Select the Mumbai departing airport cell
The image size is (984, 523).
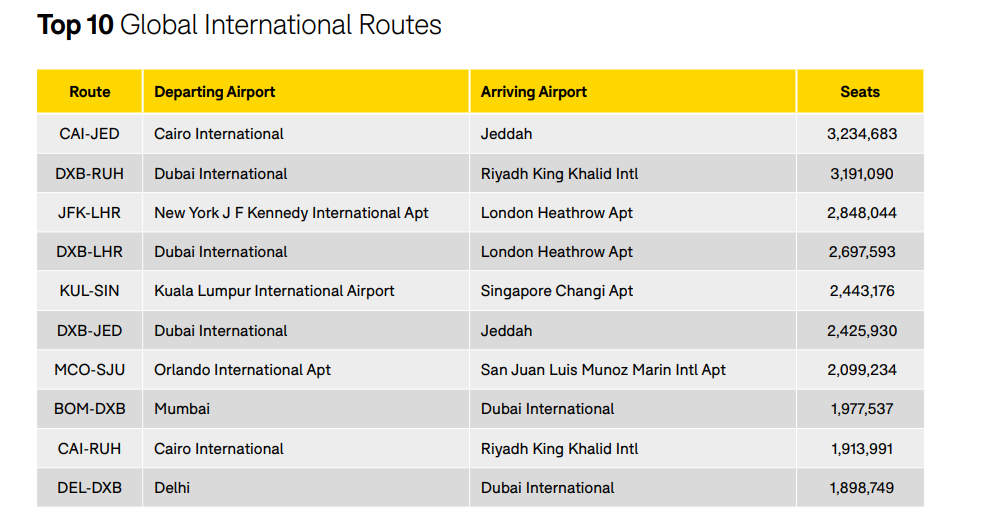point(306,409)
